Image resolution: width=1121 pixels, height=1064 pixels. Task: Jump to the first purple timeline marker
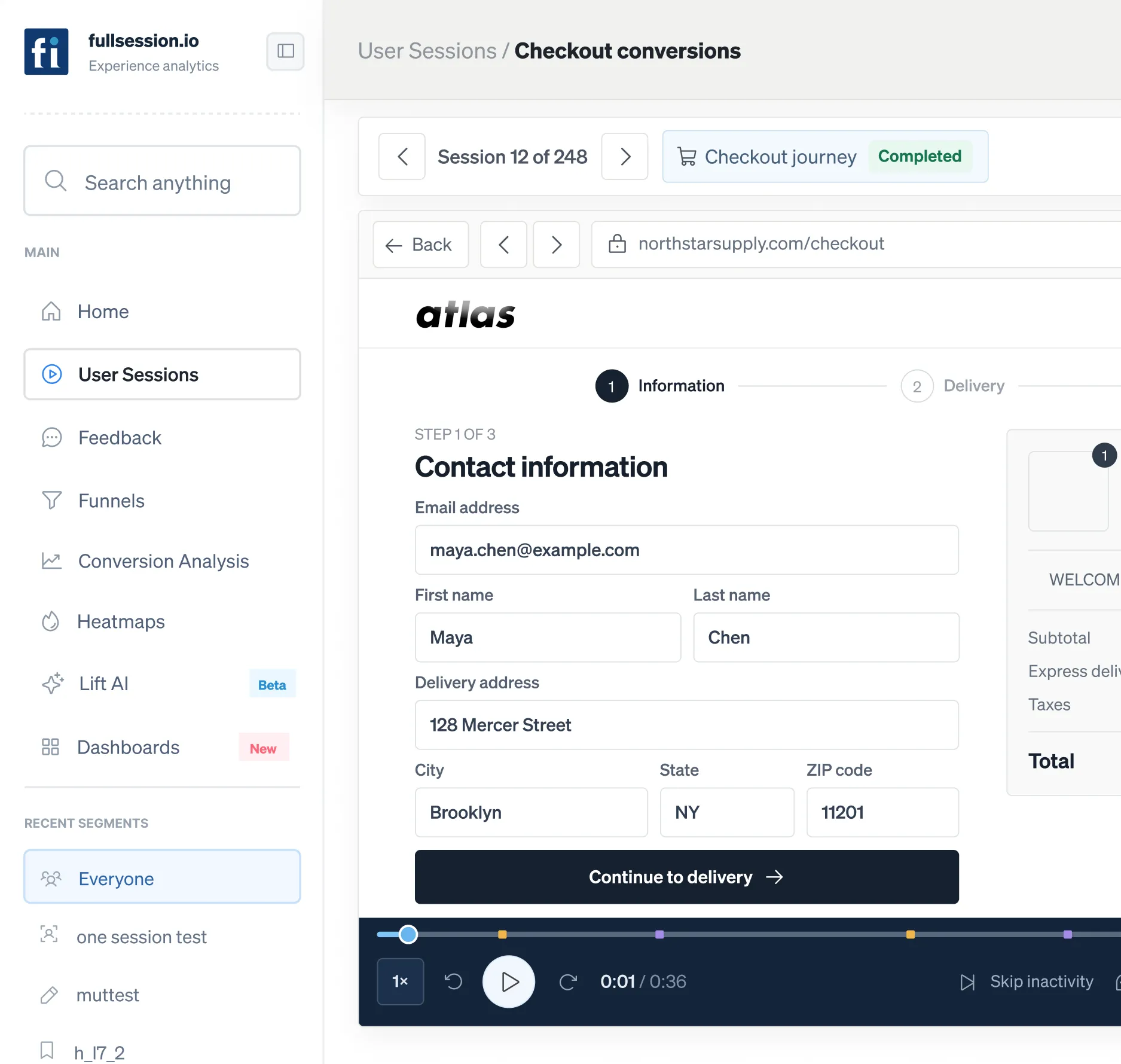659,934
